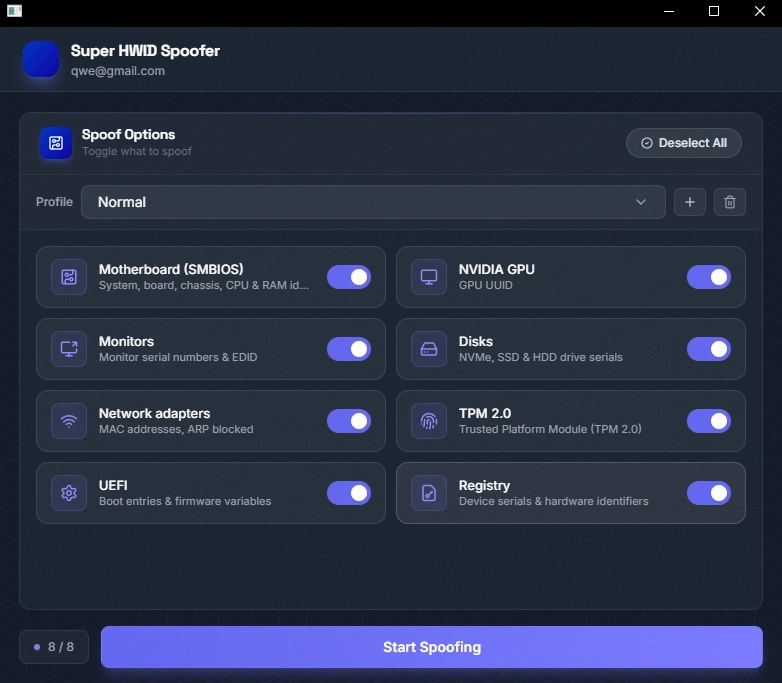
Task: Add a new profile with plus button
Action: [x=690, y=202]
